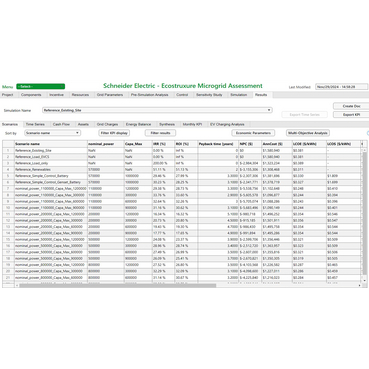Open the Components tab

[31, 95]
